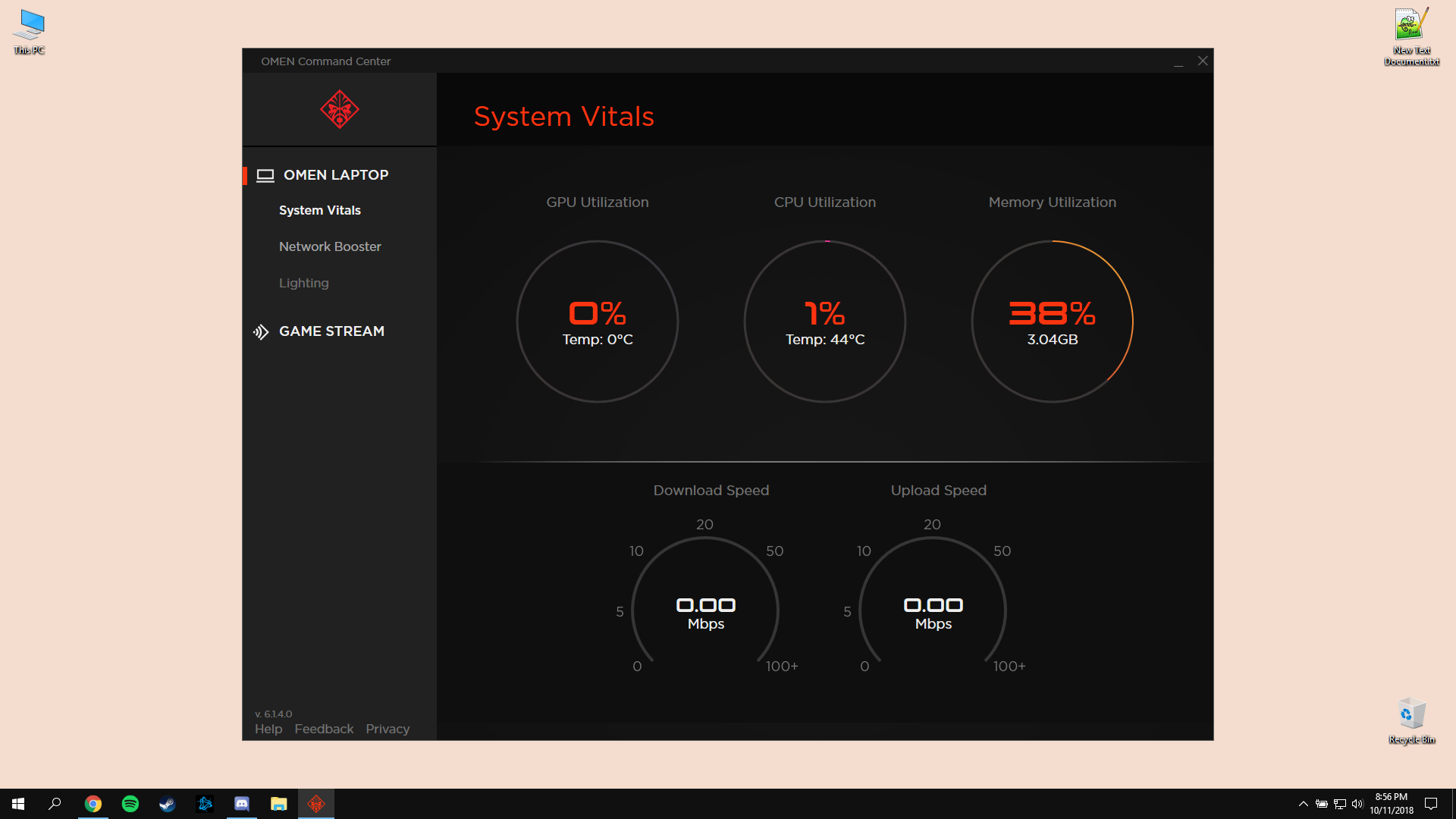Click the OMEN diamond logo

click(x=339, y=109)
